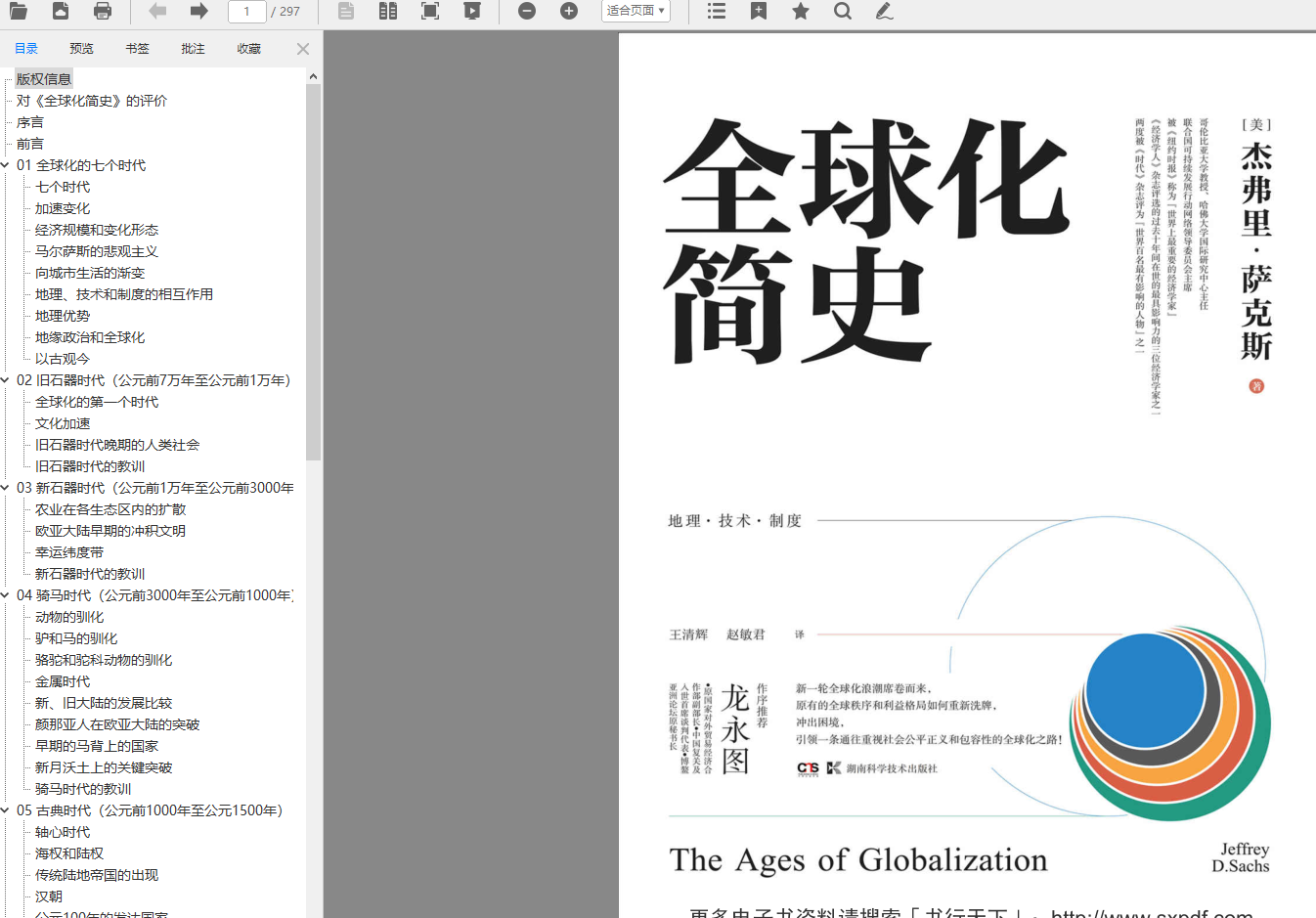The height and width of the screenshot is (918, 1316).
Task: Open search with the magnifier icon
Action: (843, 11)
